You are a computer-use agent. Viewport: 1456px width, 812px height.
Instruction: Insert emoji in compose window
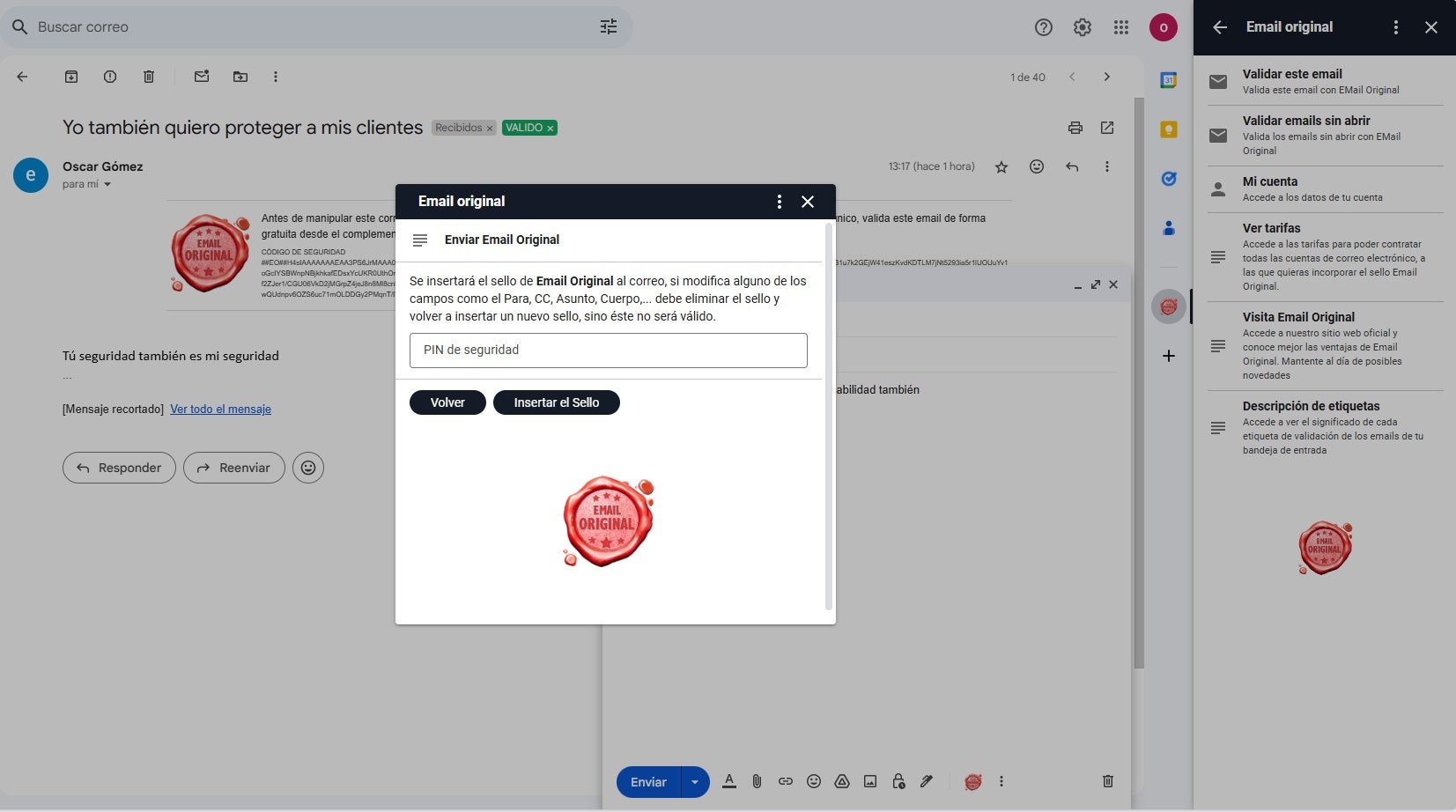click(814, 781)
